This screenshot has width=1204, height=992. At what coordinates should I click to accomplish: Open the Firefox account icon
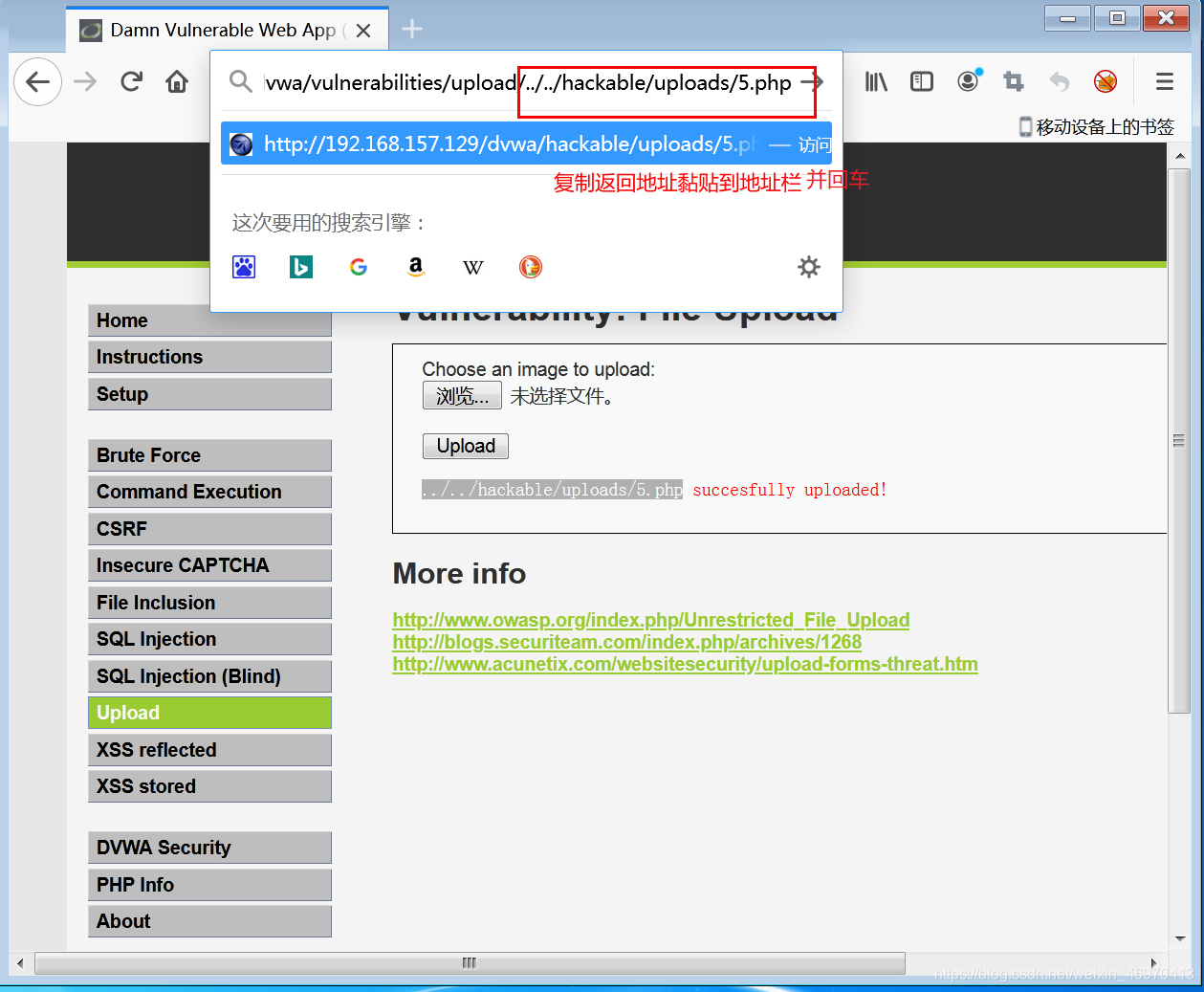[x=969, y=81]
